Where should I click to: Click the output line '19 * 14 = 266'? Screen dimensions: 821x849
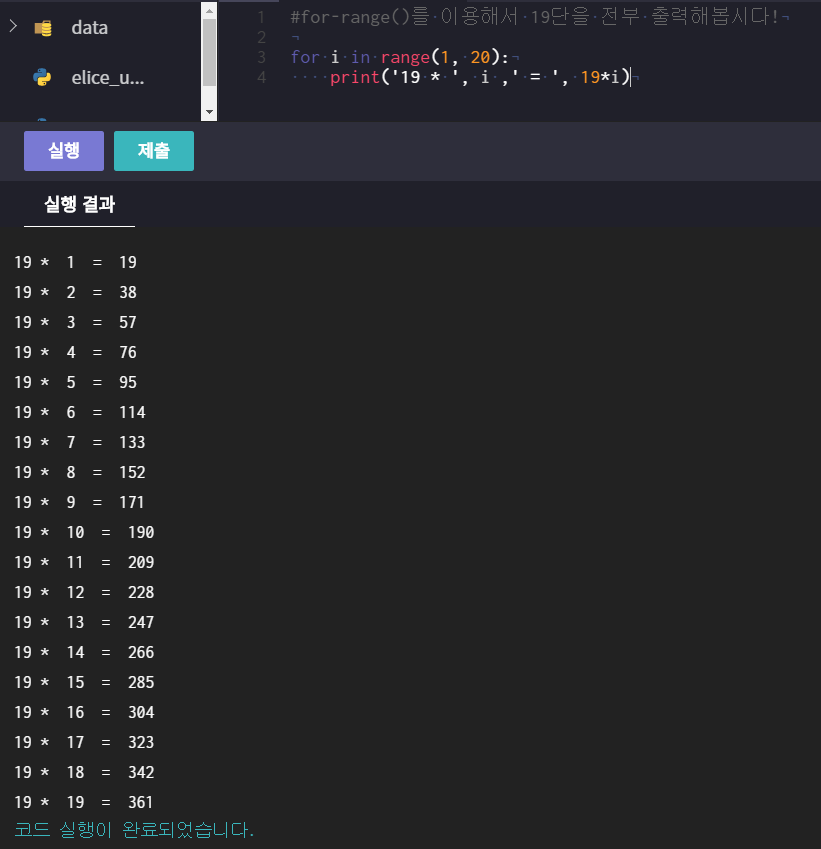click(x=84, y=652)
